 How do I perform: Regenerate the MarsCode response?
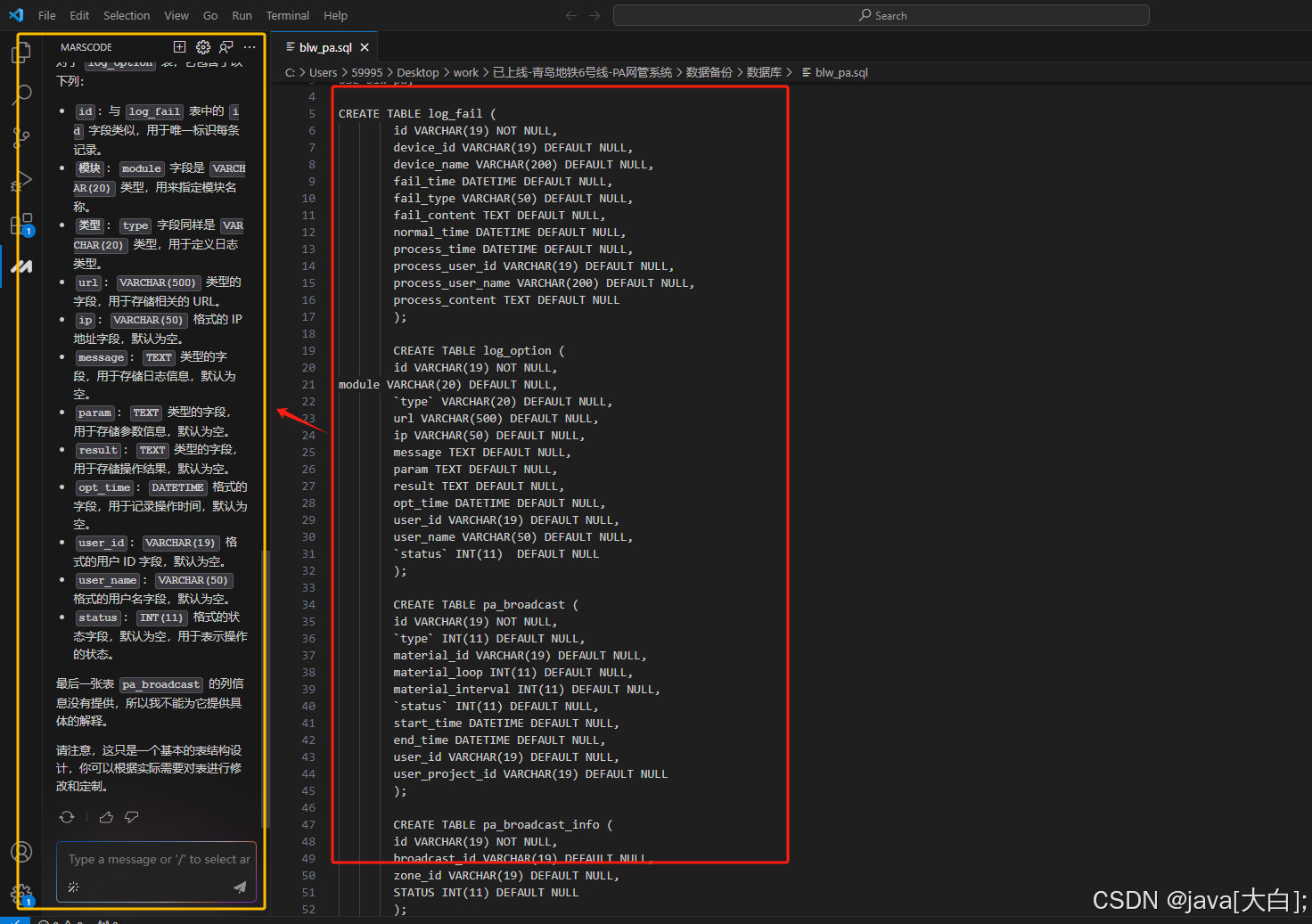[67, 817]
